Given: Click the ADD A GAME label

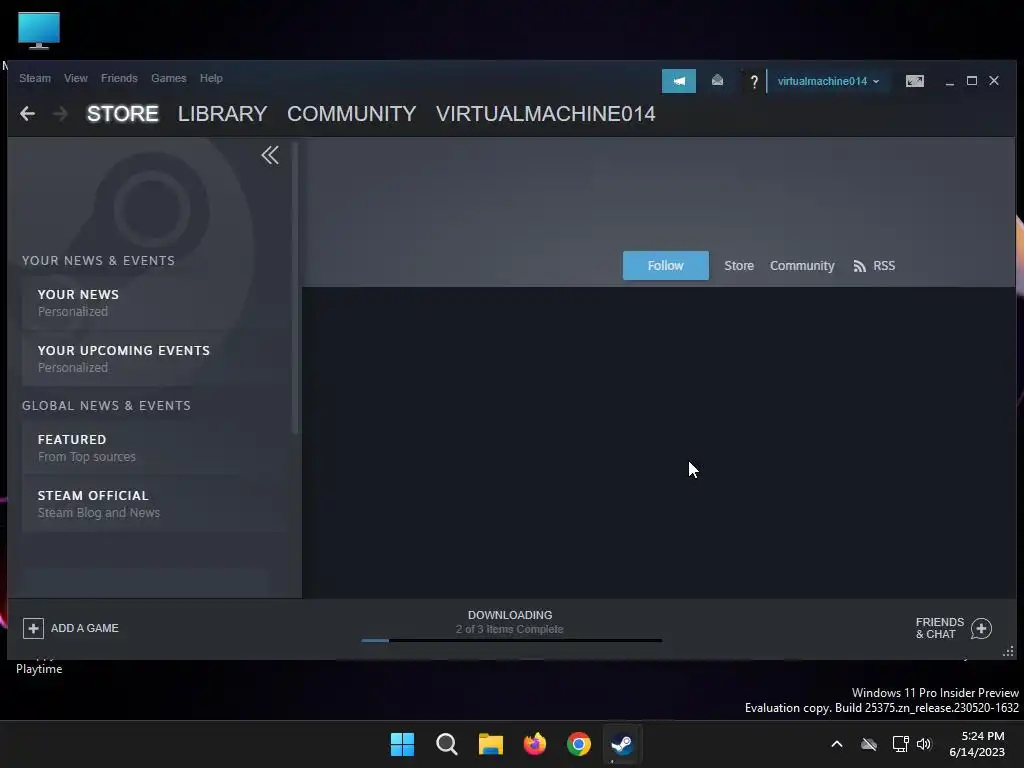Looking at the screenshot, I should click(x=85, y=628).
